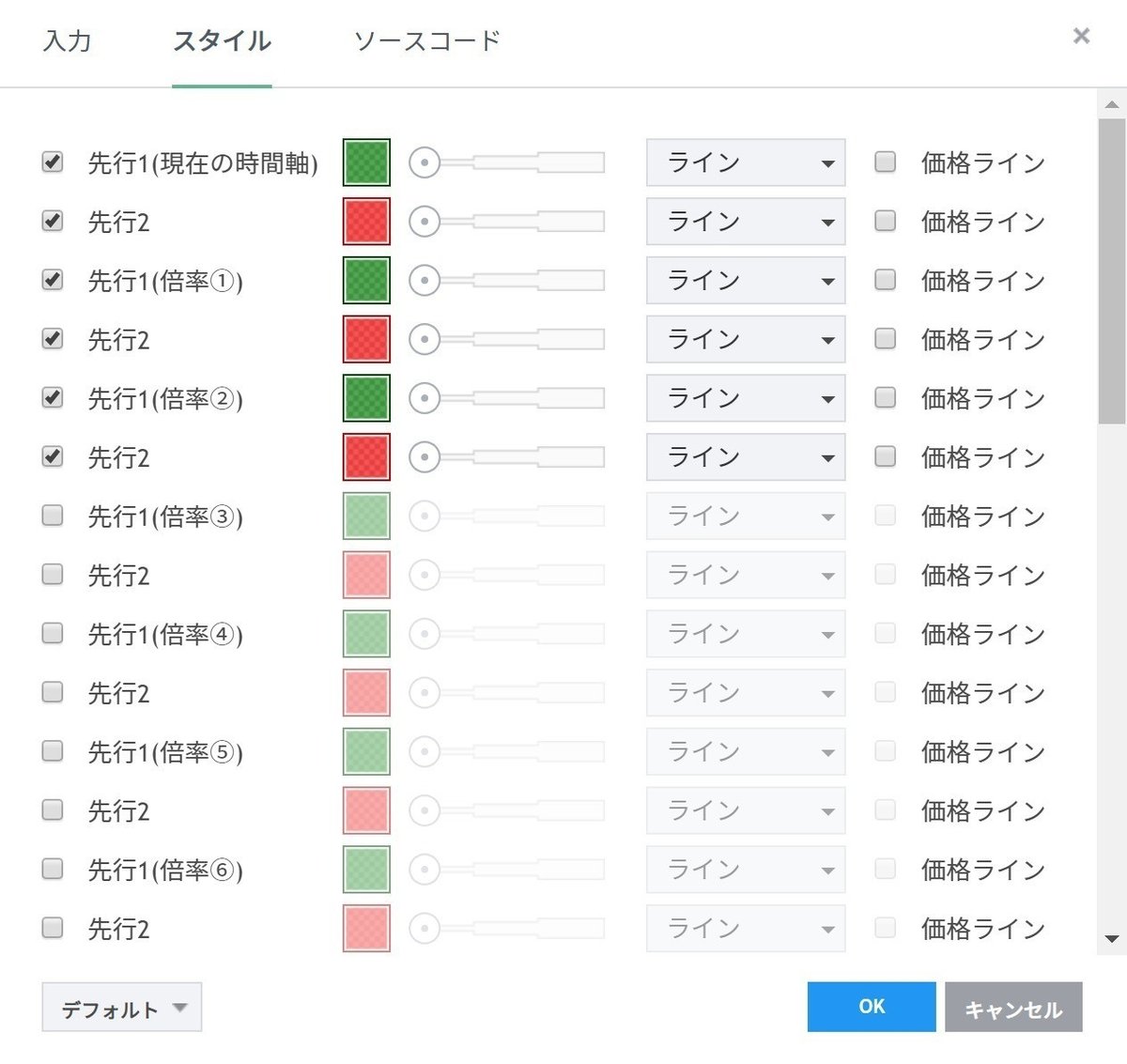Enable the 先行1(倍率⑥) checkbox

tap(52, 868)
